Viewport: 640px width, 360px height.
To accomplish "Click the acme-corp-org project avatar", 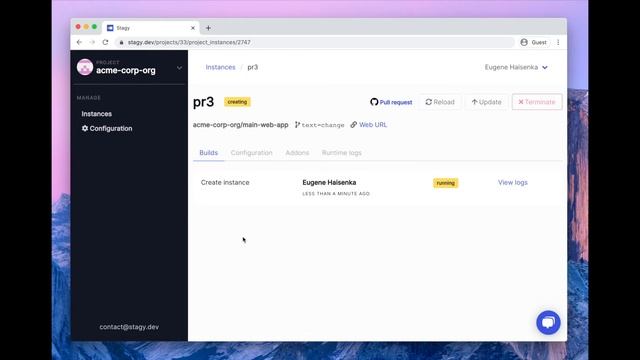I will (85, 67).
